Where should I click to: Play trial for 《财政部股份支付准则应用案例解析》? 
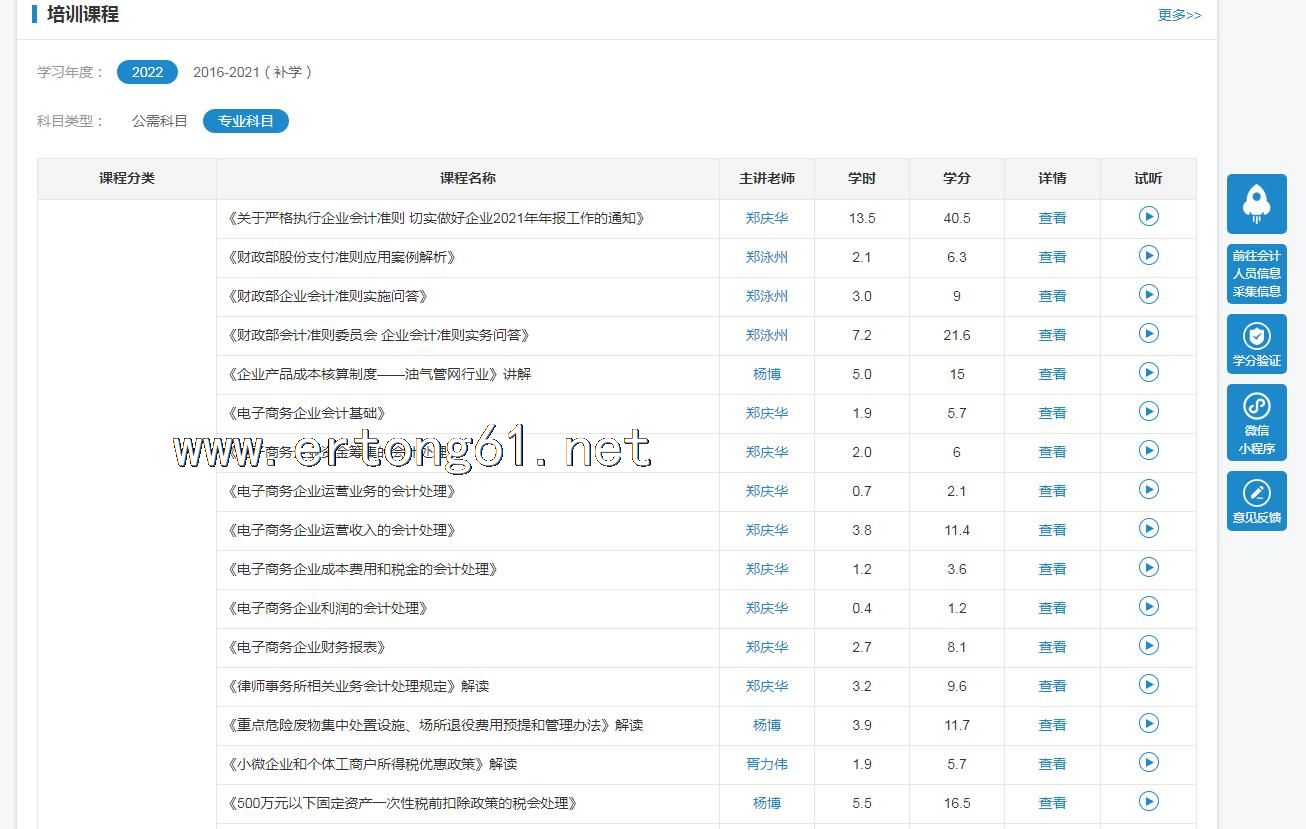pos(1148,256)
